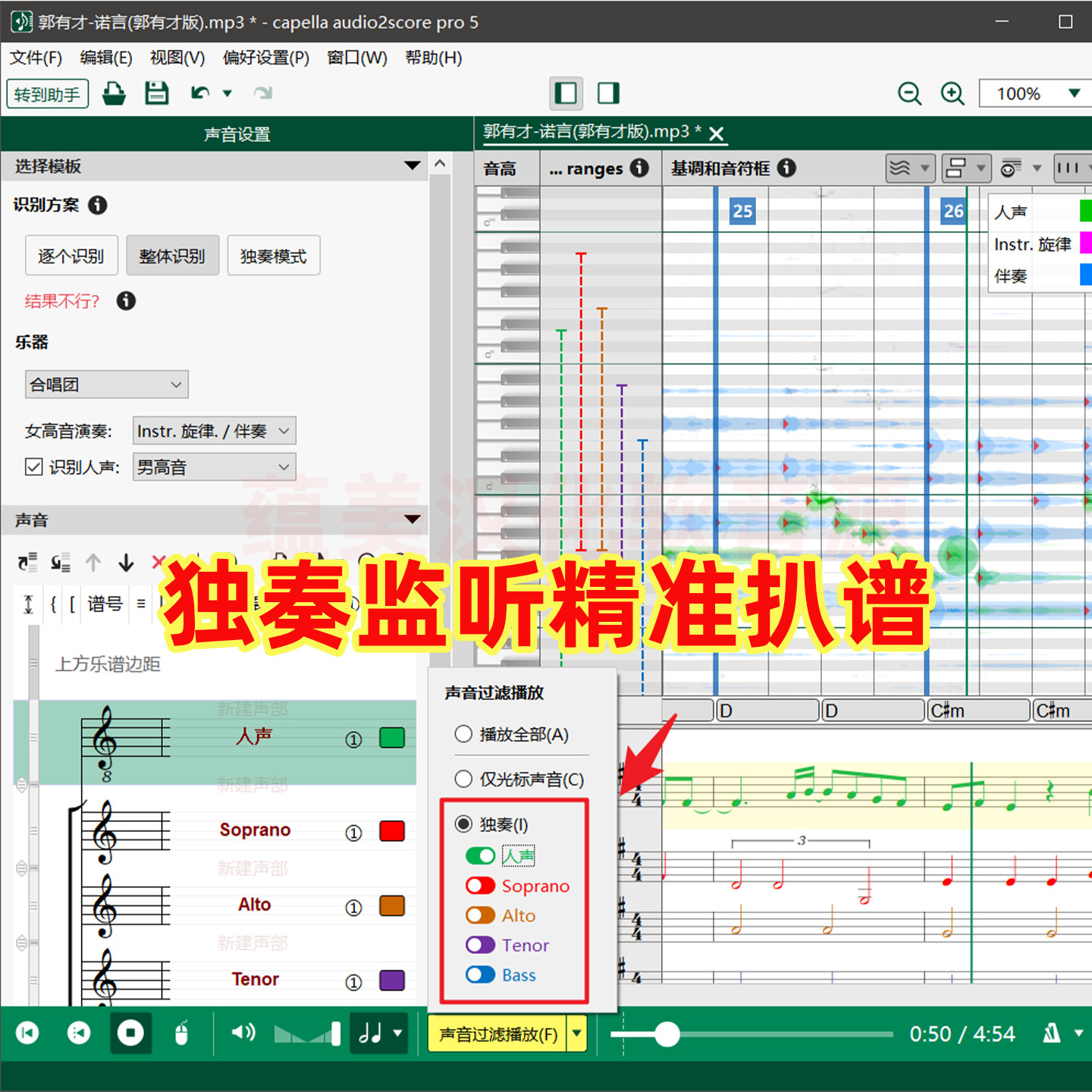Open the metronome options dropdown arrow
The image size is (1092, 1092).
point(1079,1033)
